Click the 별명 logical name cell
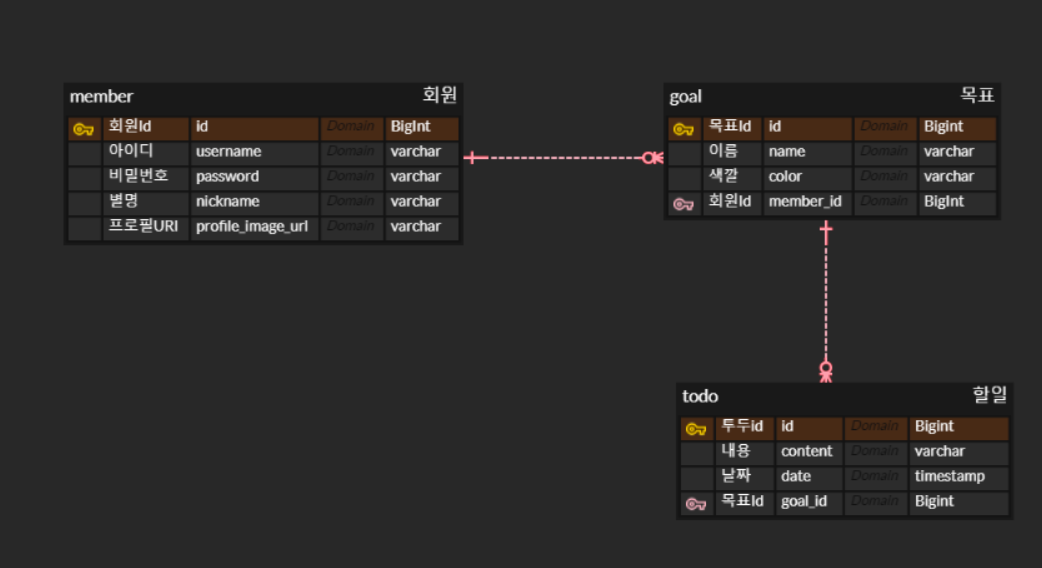Screen dimensions: 1042x568 coord(146,201)
